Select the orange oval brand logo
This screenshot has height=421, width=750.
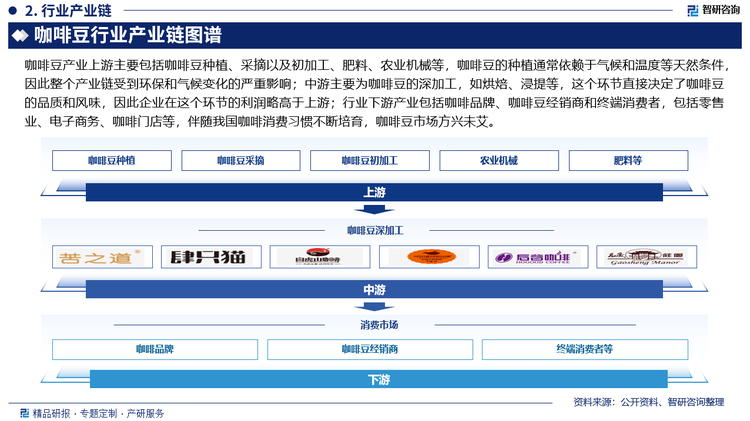[x=429, y=257]
